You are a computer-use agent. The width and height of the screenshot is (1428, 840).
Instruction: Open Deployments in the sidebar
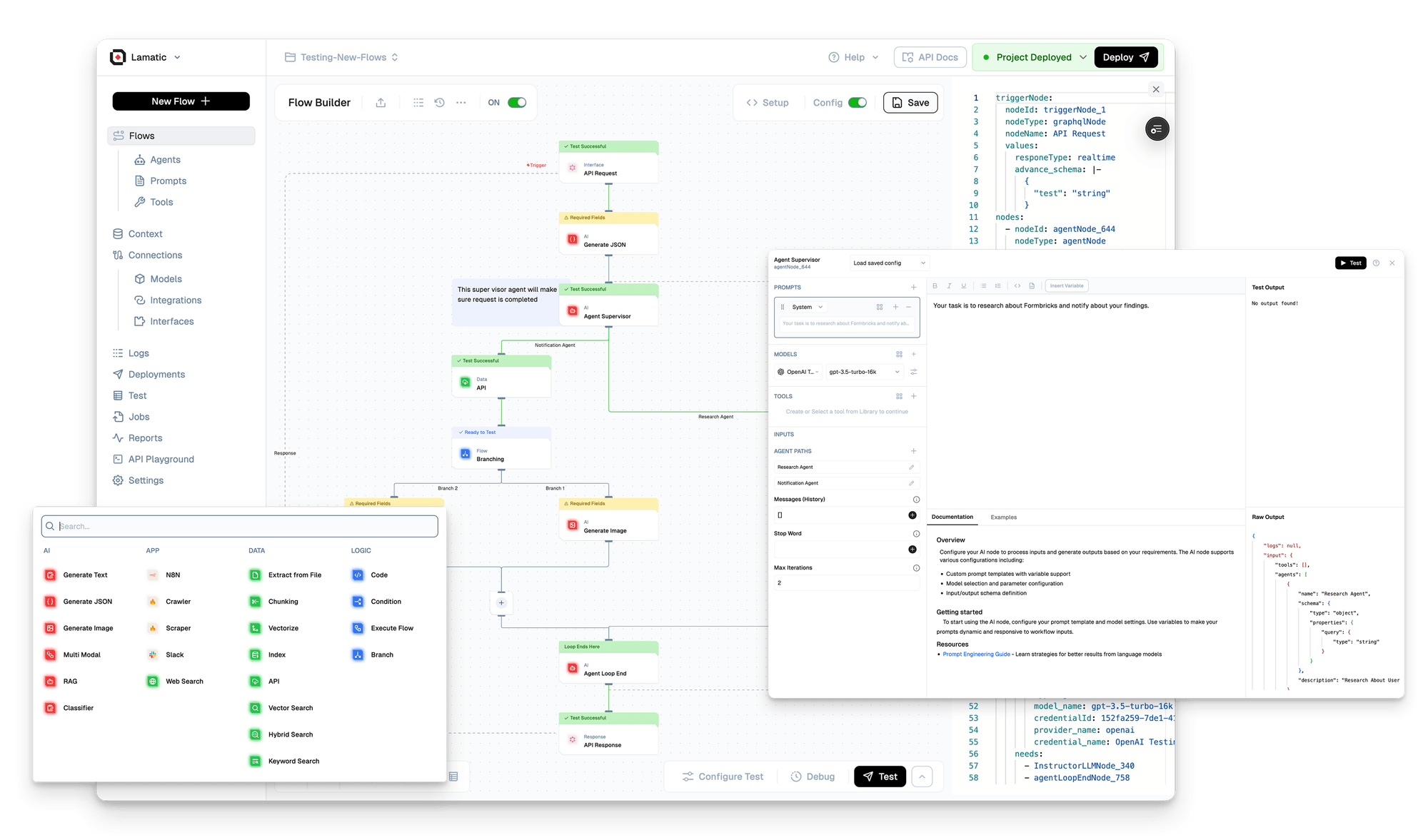coord(156,375)
